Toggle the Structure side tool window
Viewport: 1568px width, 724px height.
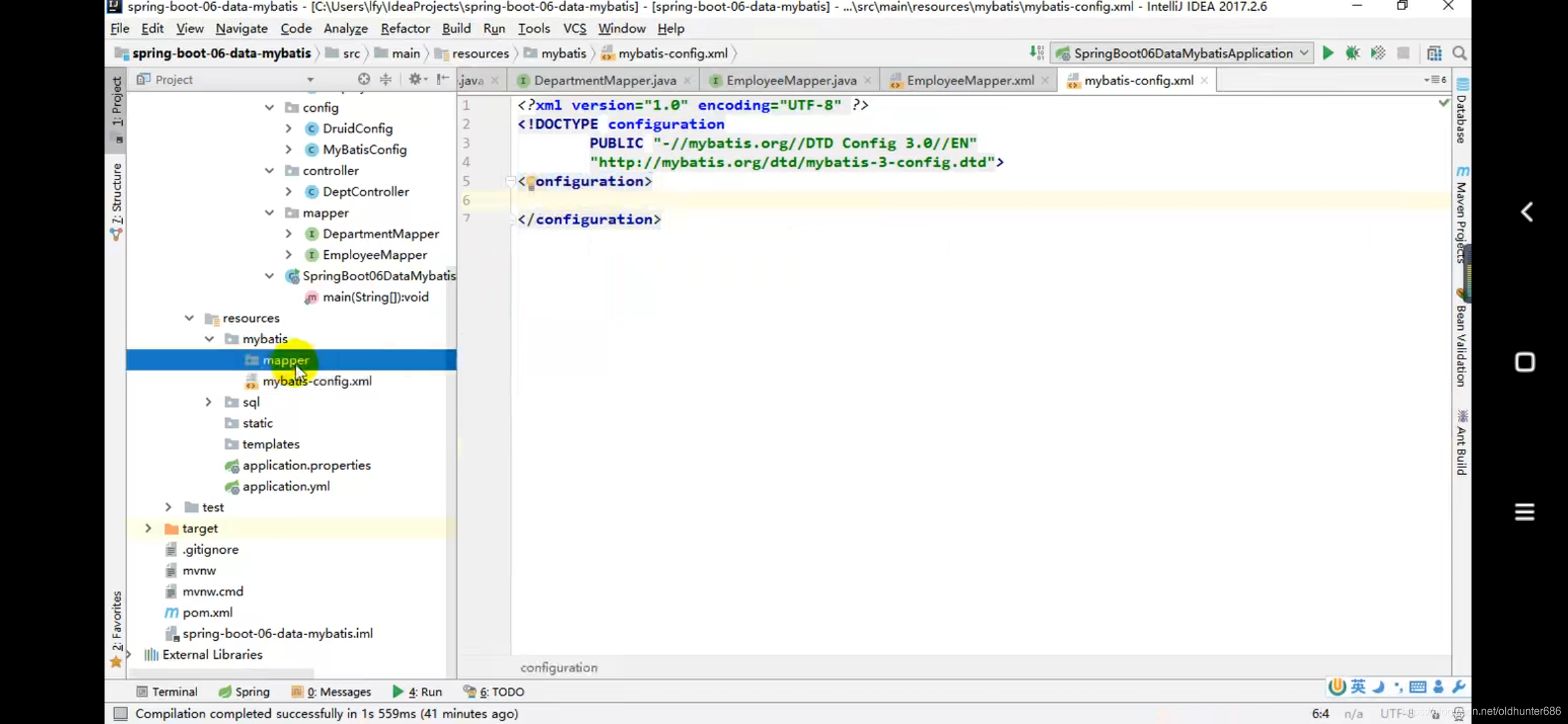[117, 201]
